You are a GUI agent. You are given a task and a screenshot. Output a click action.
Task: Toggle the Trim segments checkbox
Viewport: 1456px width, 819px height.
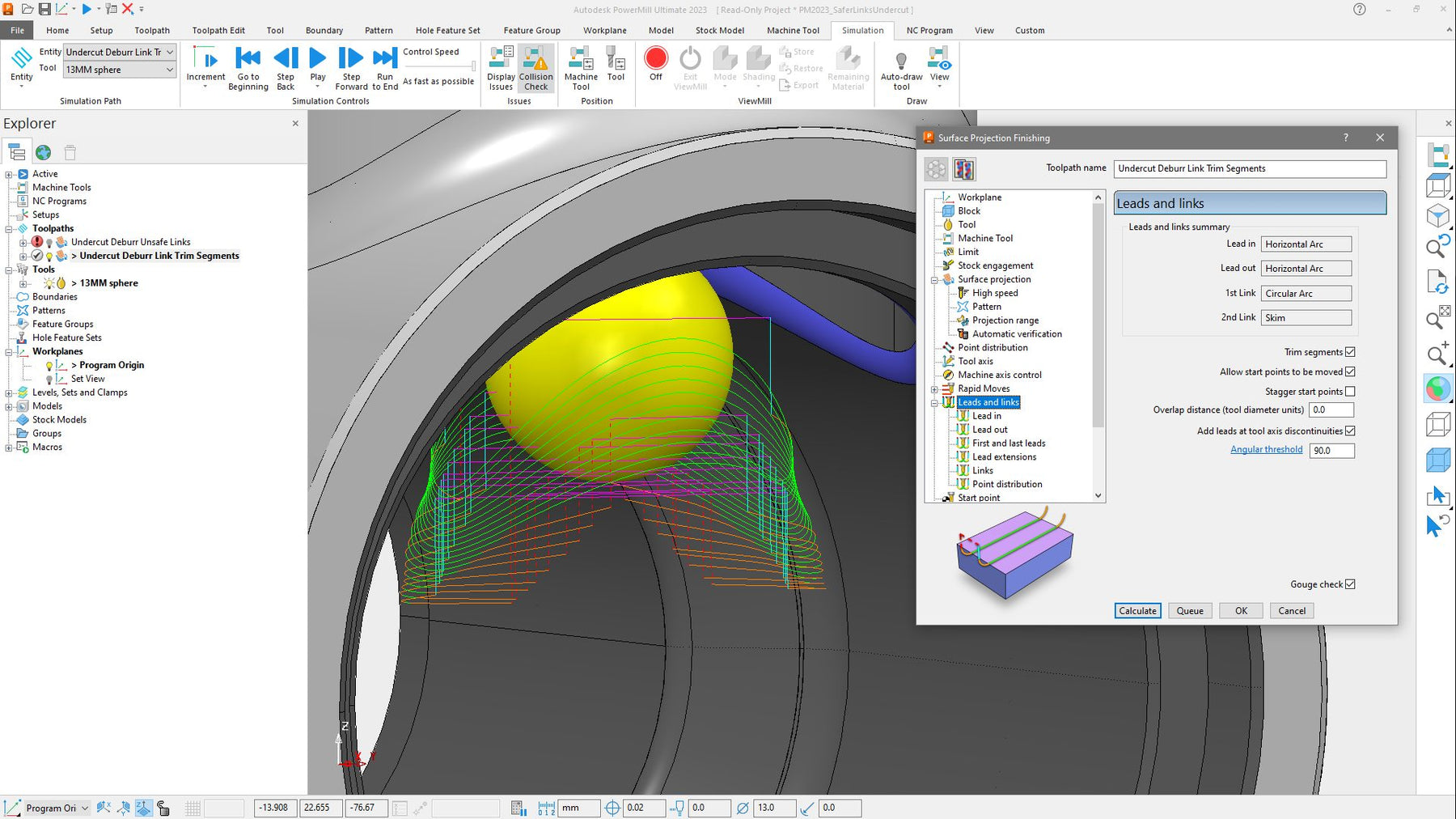(1350, 352)
